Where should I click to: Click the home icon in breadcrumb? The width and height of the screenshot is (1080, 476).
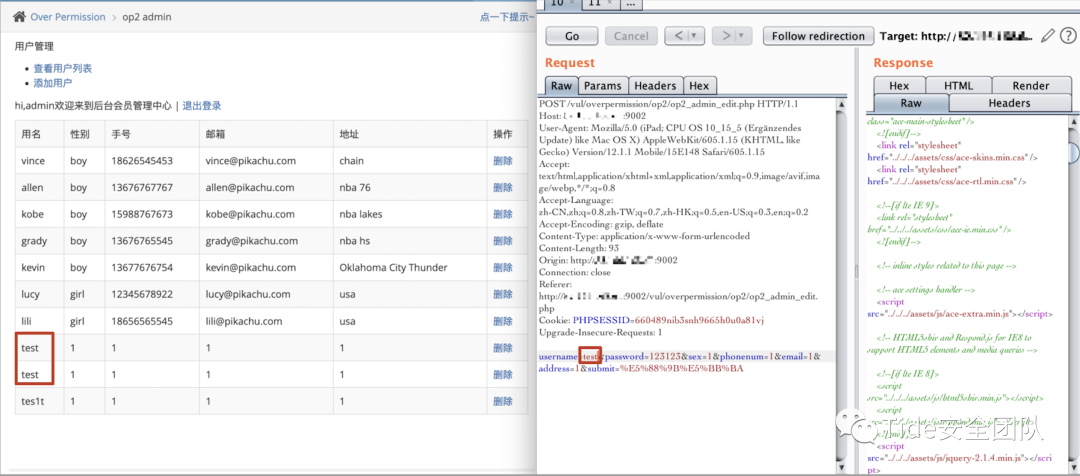[19, 17]
